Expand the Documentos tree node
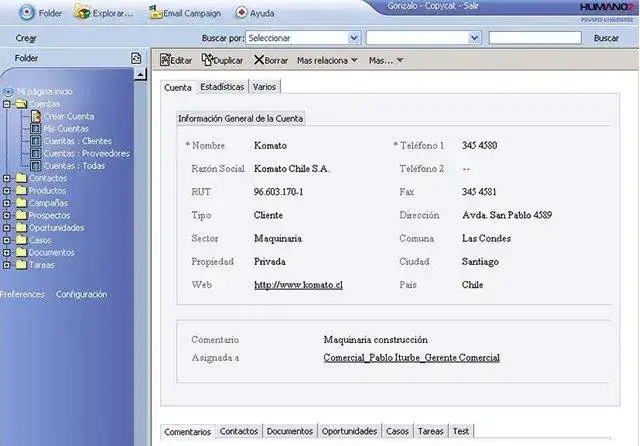The width and height of the screenshot is (640, 446). pos(7,253)
